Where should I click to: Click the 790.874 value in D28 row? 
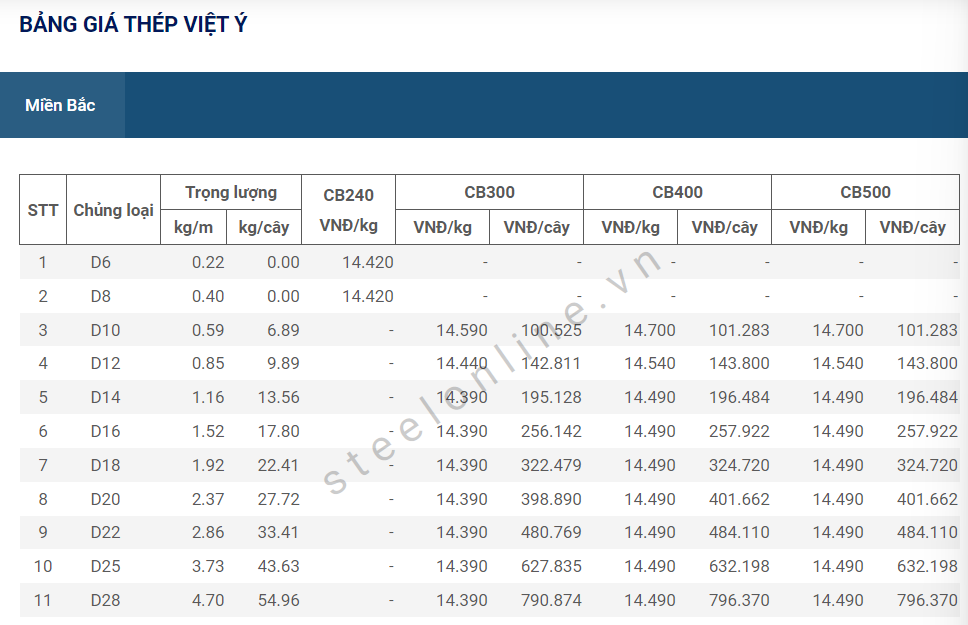tap(551, 600)
